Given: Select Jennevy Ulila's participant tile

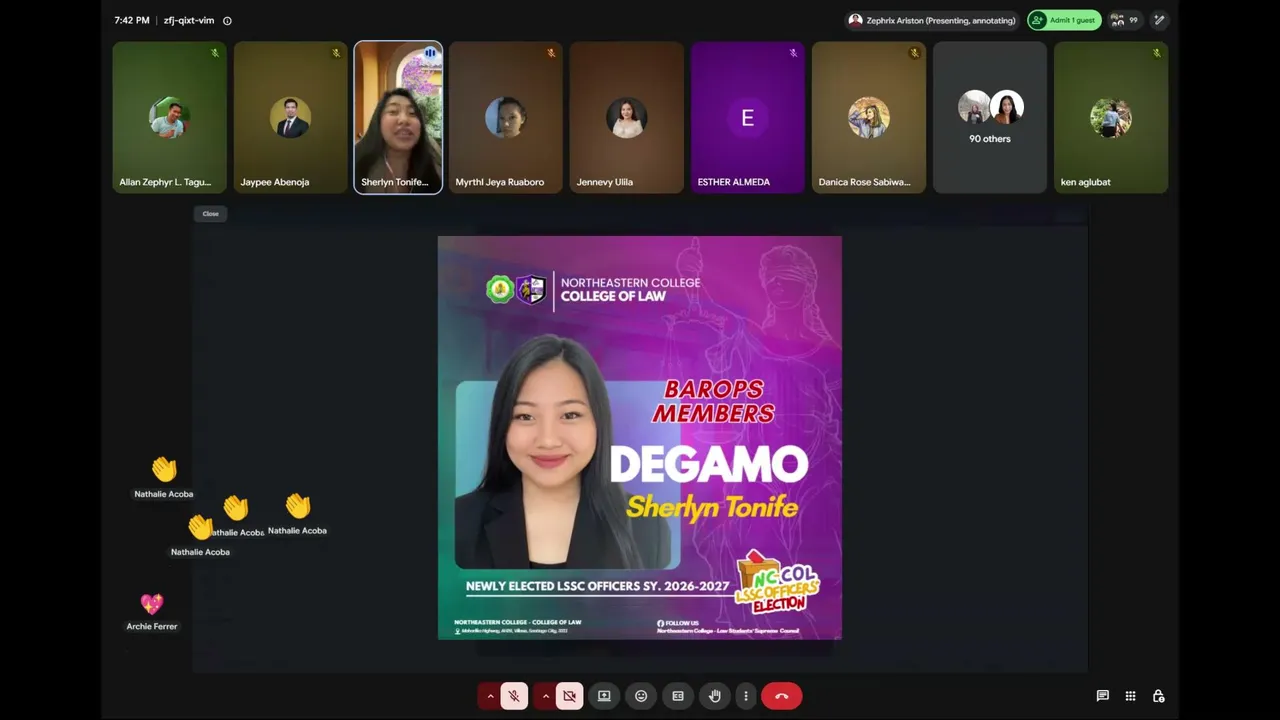Looking at the screenshot, I should pos(626,117).
